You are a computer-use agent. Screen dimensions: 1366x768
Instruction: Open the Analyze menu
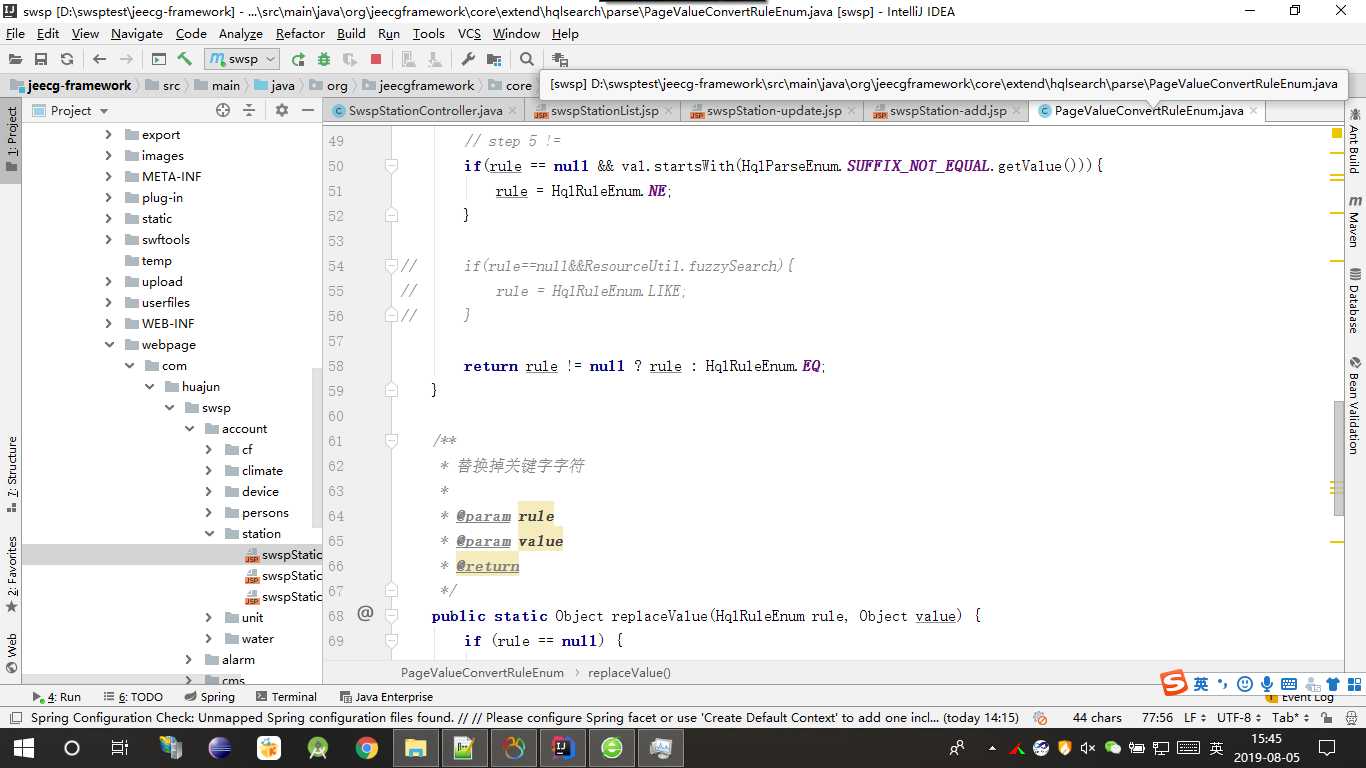point(240,33)
